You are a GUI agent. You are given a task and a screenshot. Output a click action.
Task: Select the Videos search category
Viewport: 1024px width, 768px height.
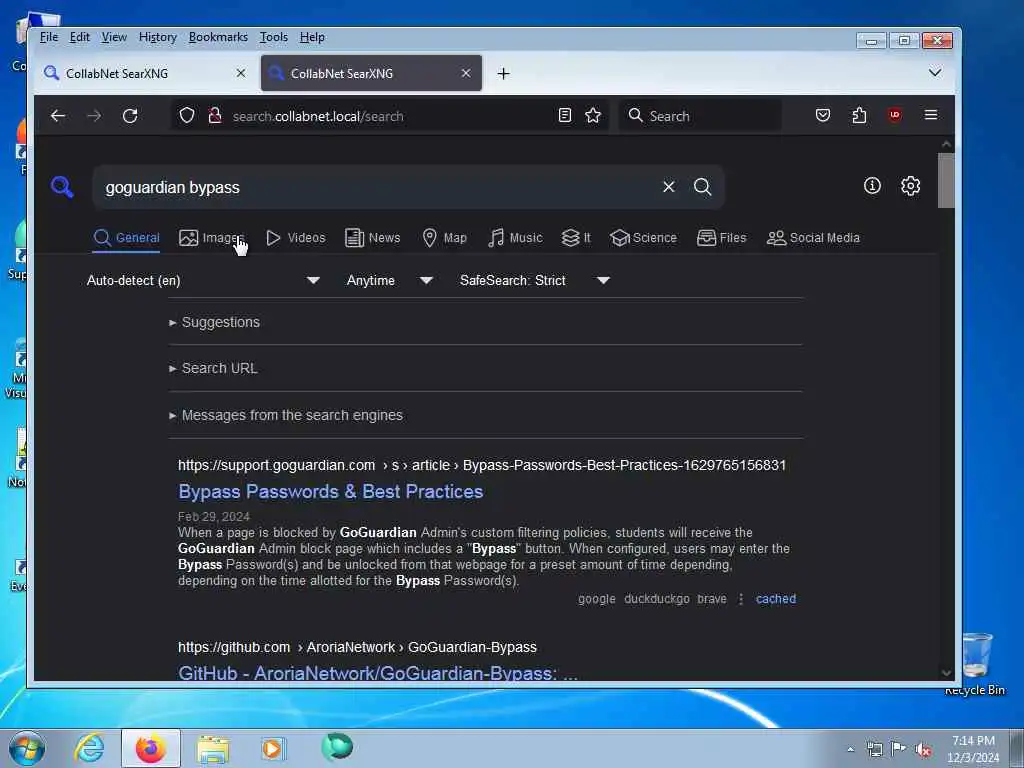(295, 238)
